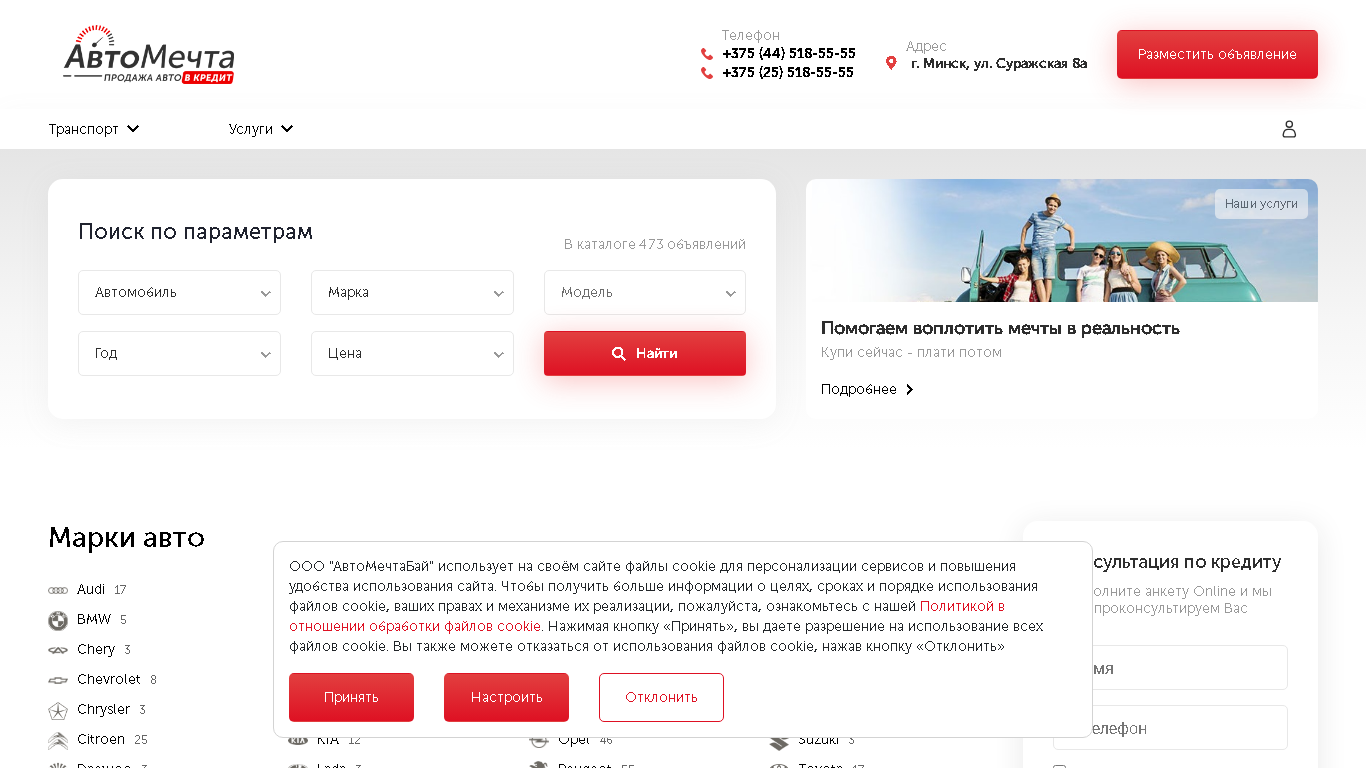Viewport: 1366px width, 768px height.
Task: Open the Год dropdown
Action: click(x=179, y=354)
